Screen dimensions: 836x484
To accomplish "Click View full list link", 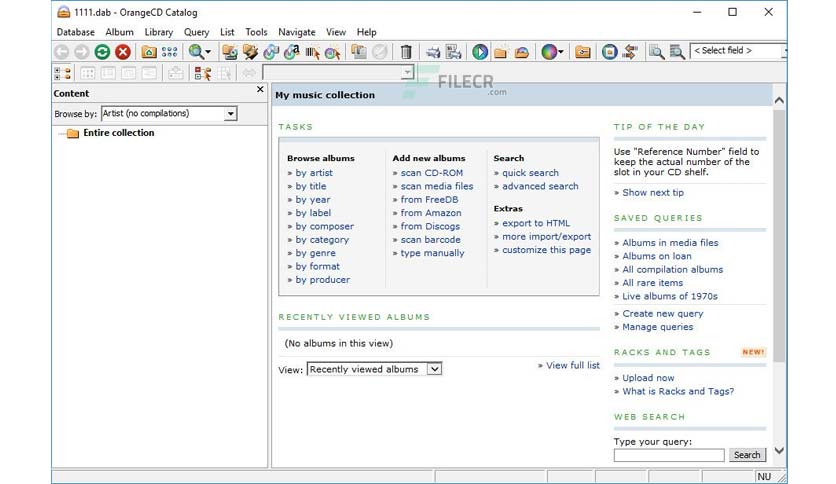I will click(573, 365).
